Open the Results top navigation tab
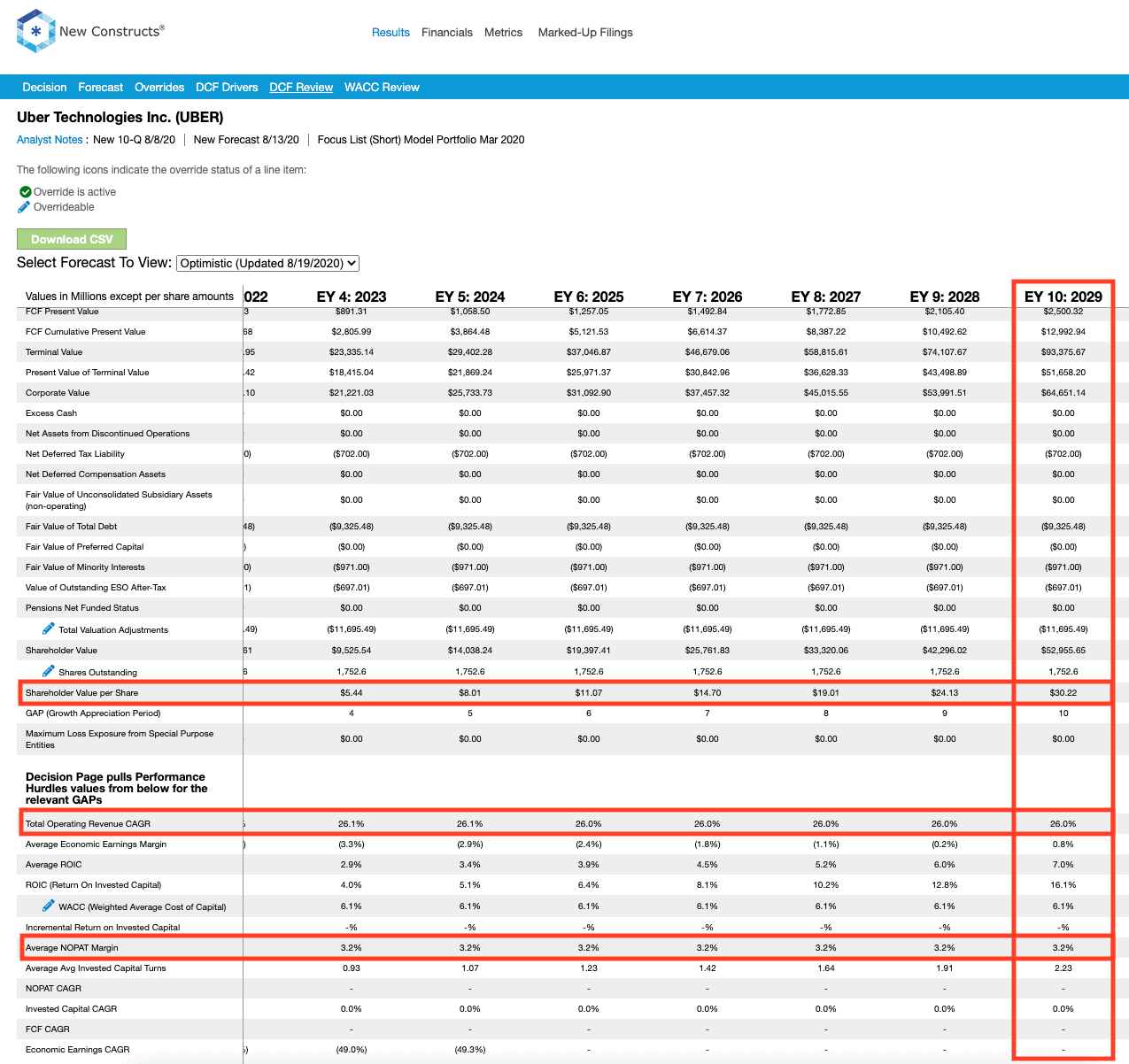Viewport: 1129px width, 1064px height. click(x=391, y=33)
